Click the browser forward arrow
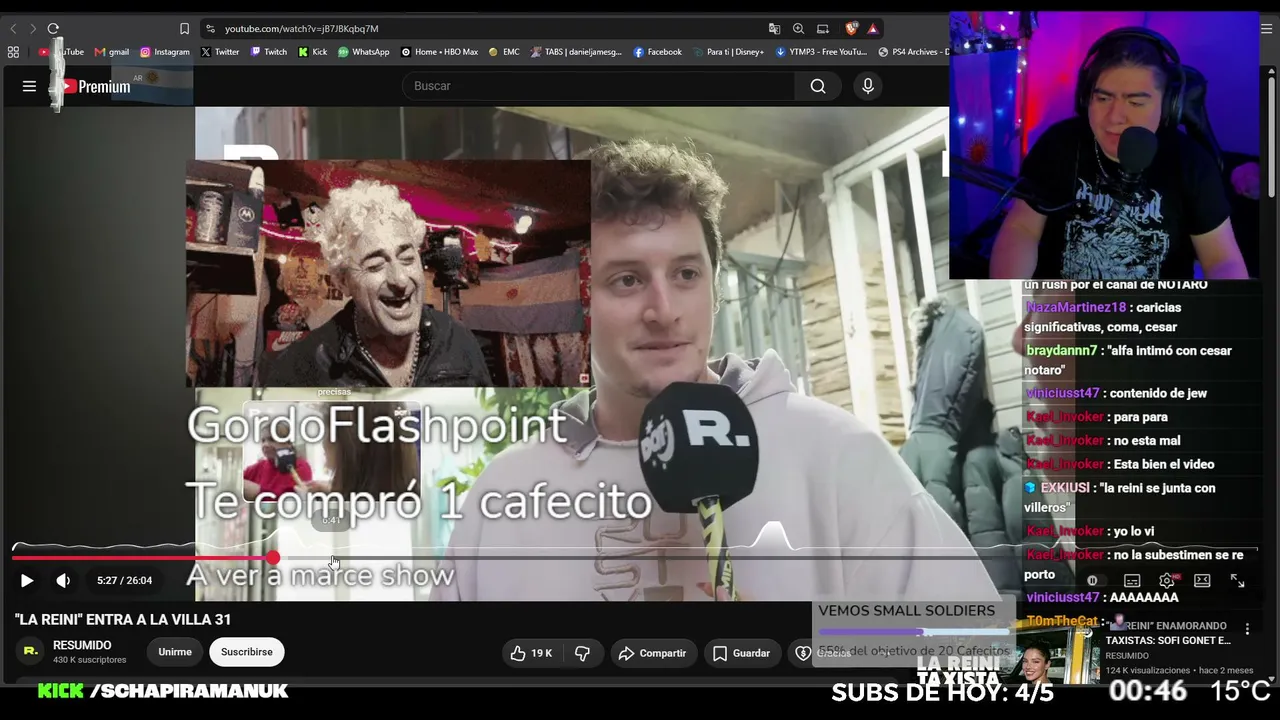Screen dimensions: 1280x720 (x=32, y=29)
